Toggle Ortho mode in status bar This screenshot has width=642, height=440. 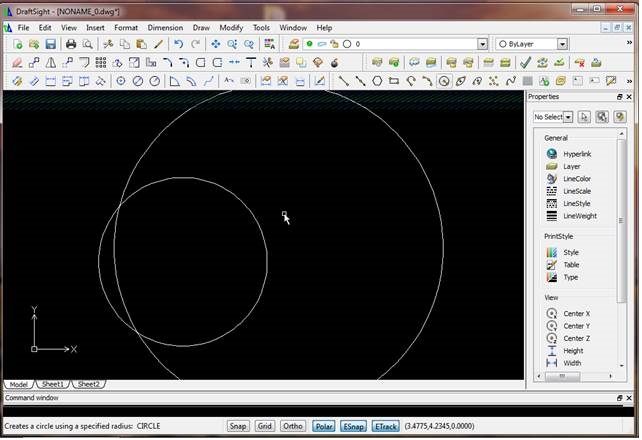coord(293,426)
